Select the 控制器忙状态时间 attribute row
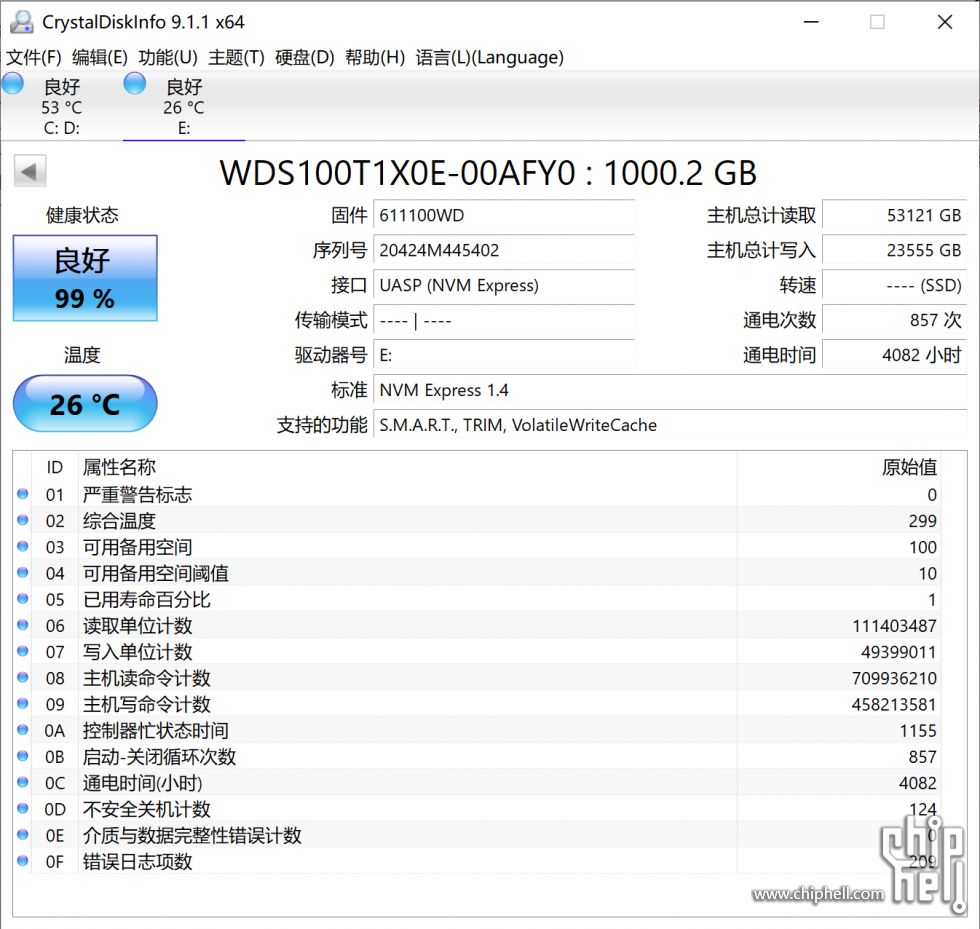The height and width of the screenshot is (929, 980). (x=478, y=731)
